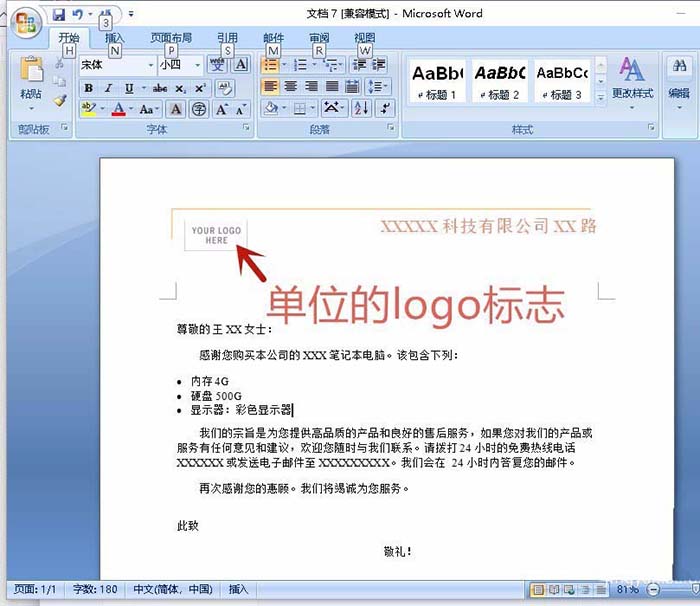Toggle 插入 insert mode in status bar
700x606 pixels.
pyautogui.click(x=238, y=589)
